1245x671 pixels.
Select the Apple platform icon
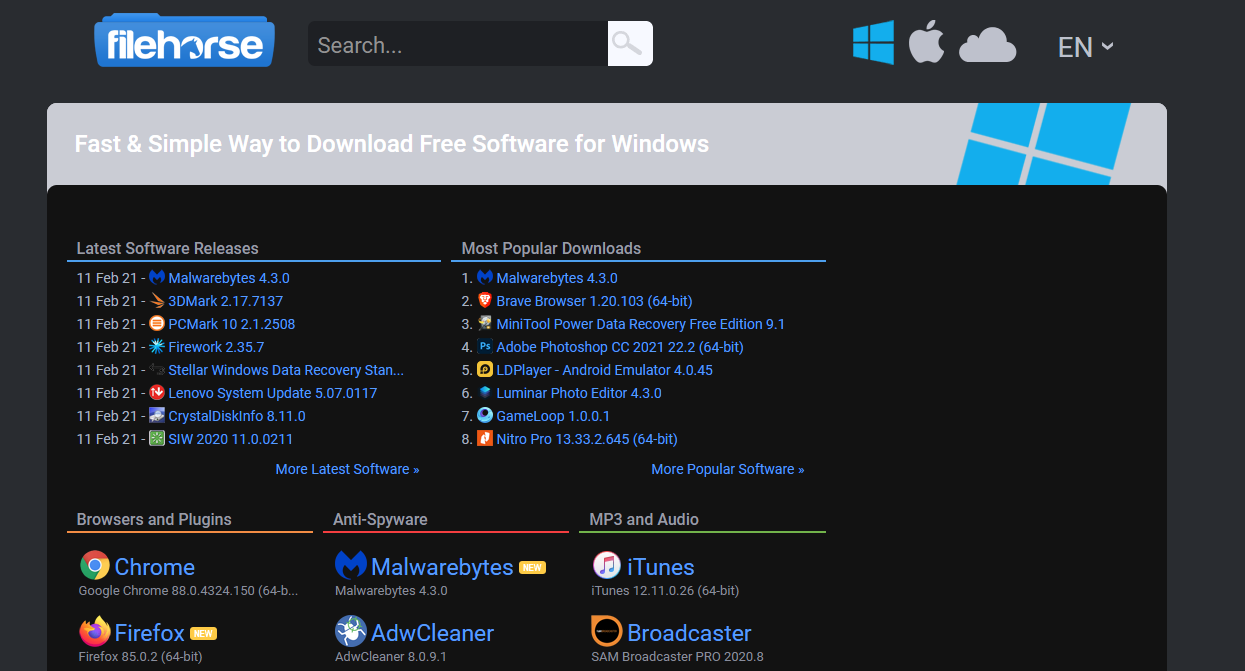pos(926,42)
